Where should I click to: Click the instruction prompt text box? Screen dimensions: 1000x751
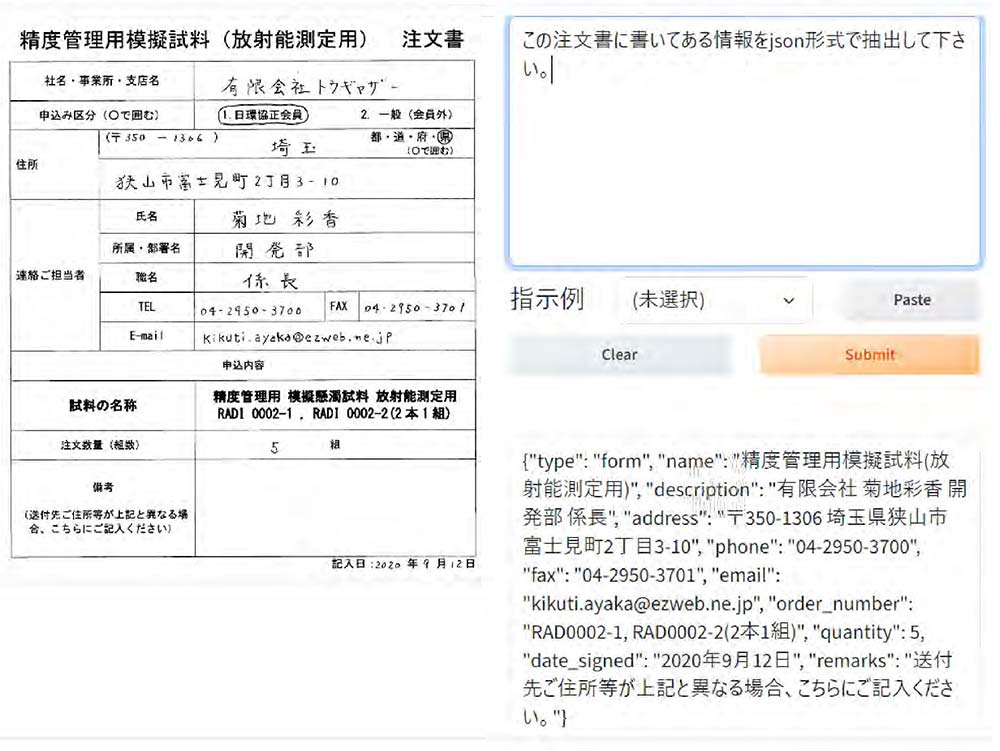(744, 140)
